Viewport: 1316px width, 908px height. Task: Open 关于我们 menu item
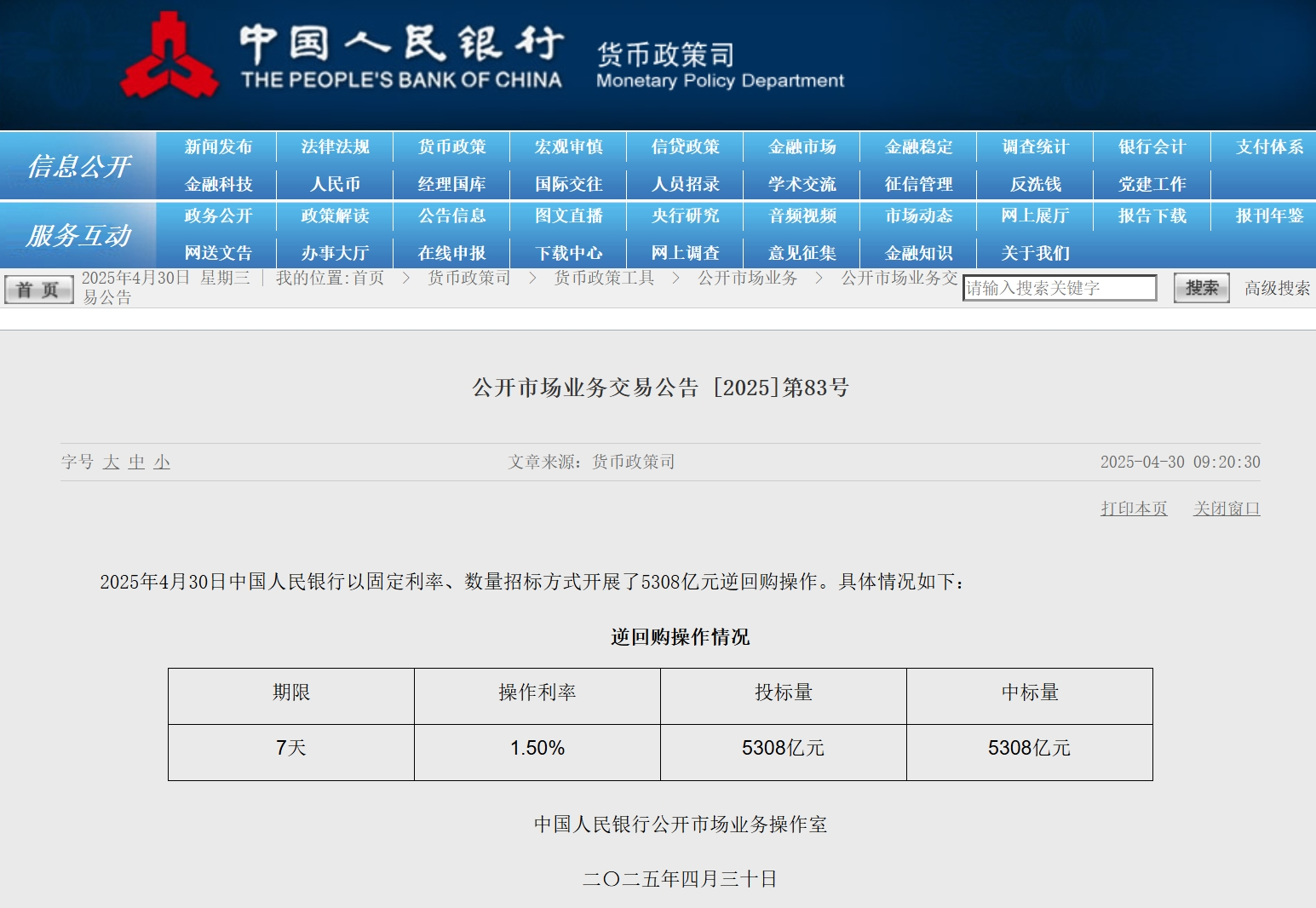pyautogui.click(x=1035, y=253)
